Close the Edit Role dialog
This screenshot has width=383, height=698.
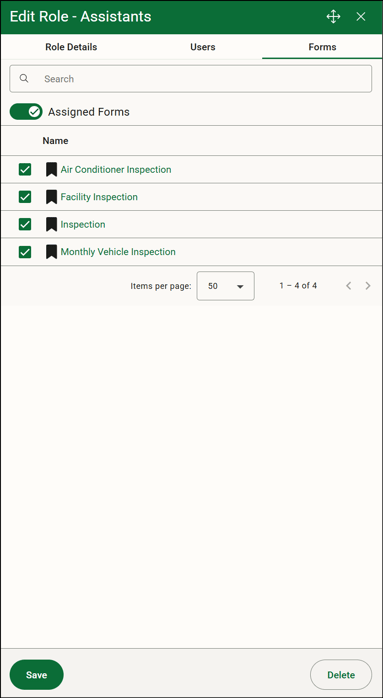point(361,17)
